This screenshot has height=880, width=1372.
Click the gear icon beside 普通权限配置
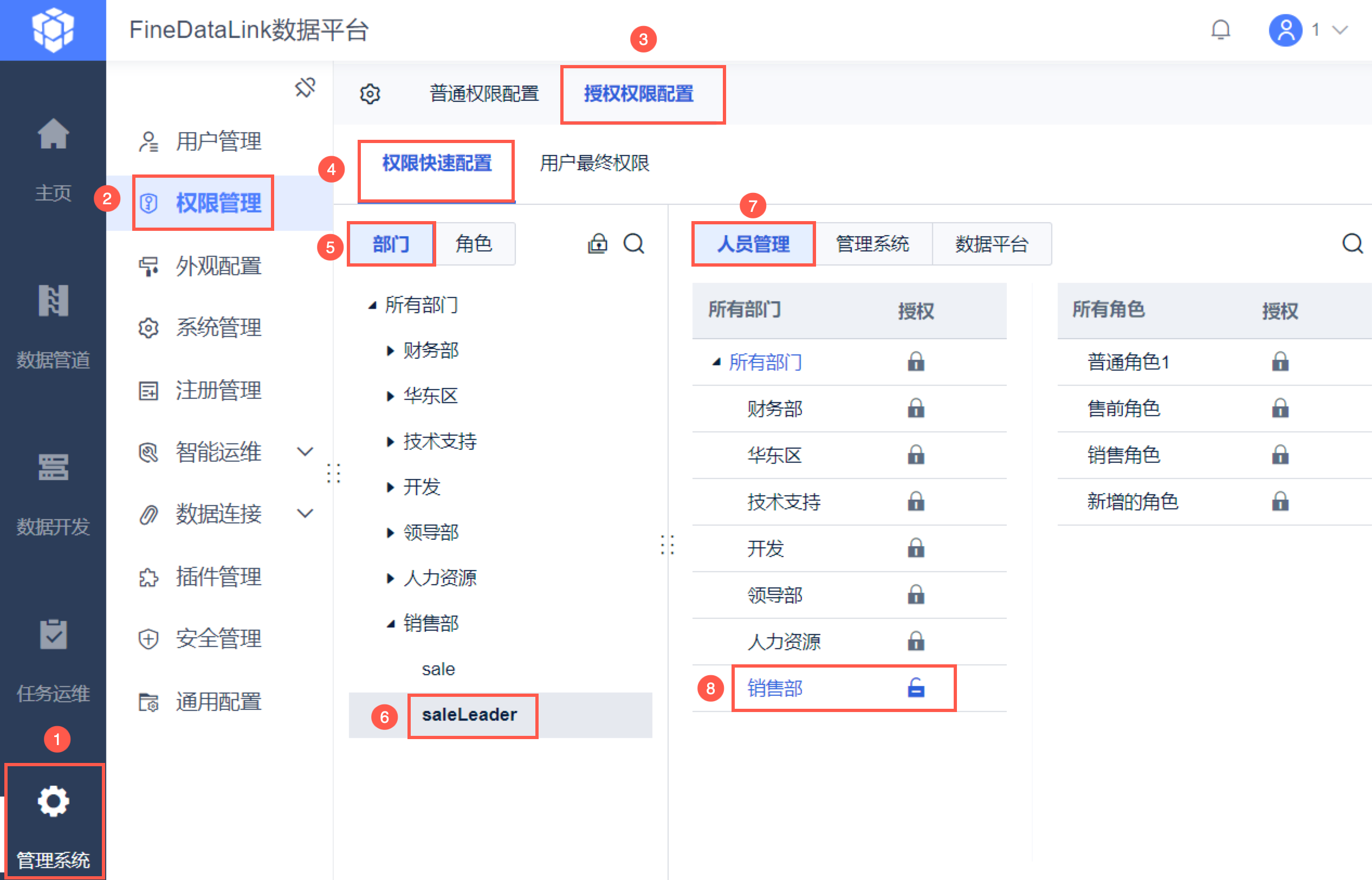(x=370, y=94)
